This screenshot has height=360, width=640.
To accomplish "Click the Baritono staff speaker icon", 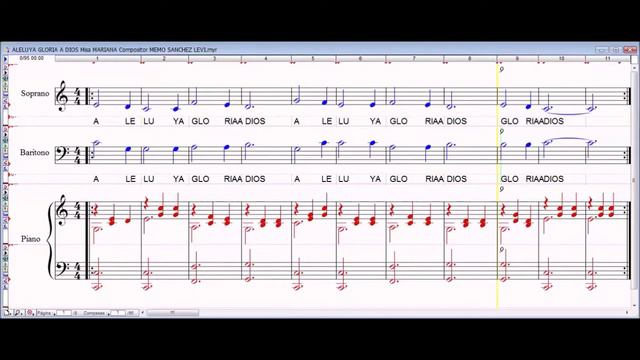I will pos(6,141).
